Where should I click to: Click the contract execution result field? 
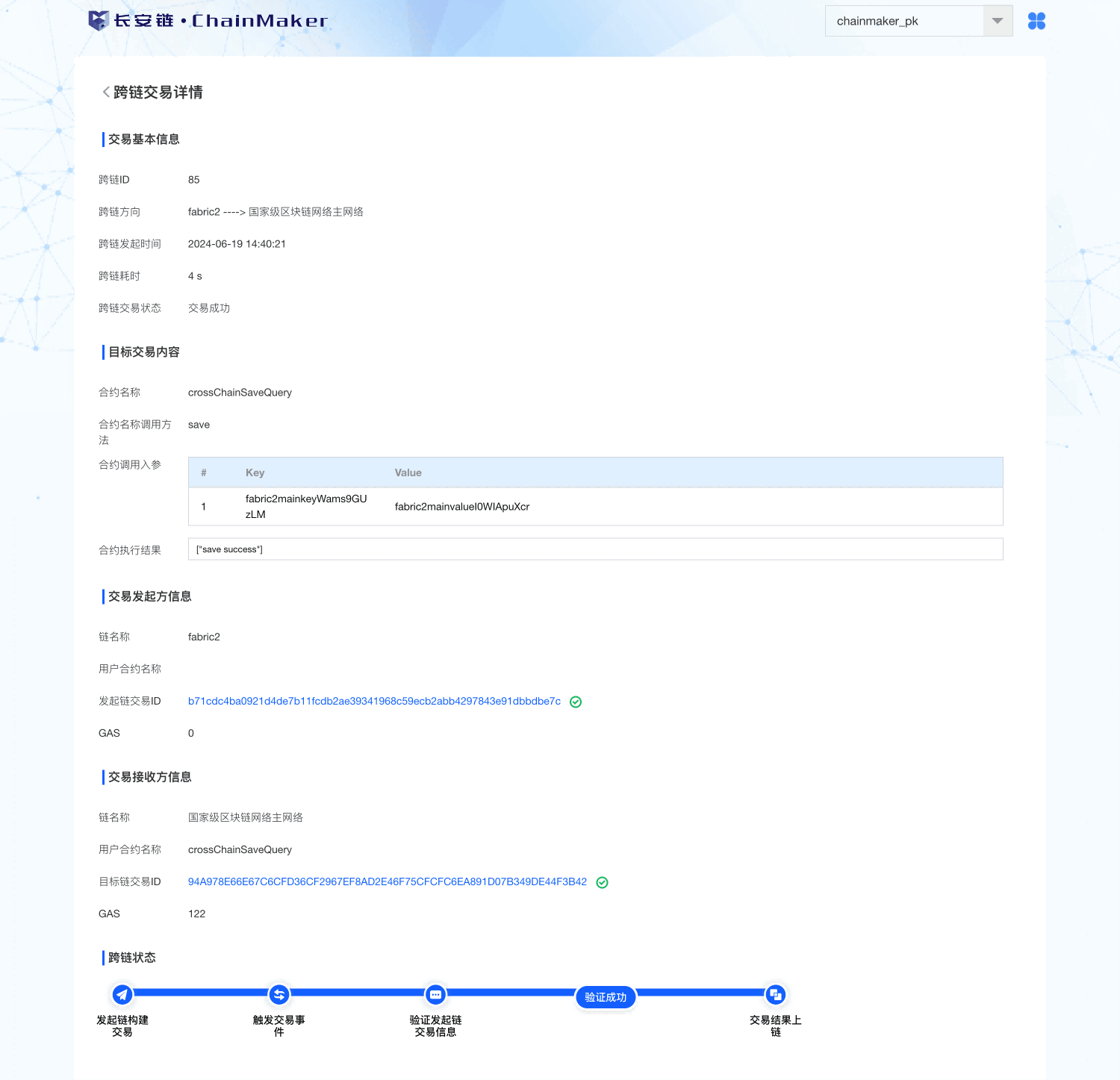tap(595, 549)
